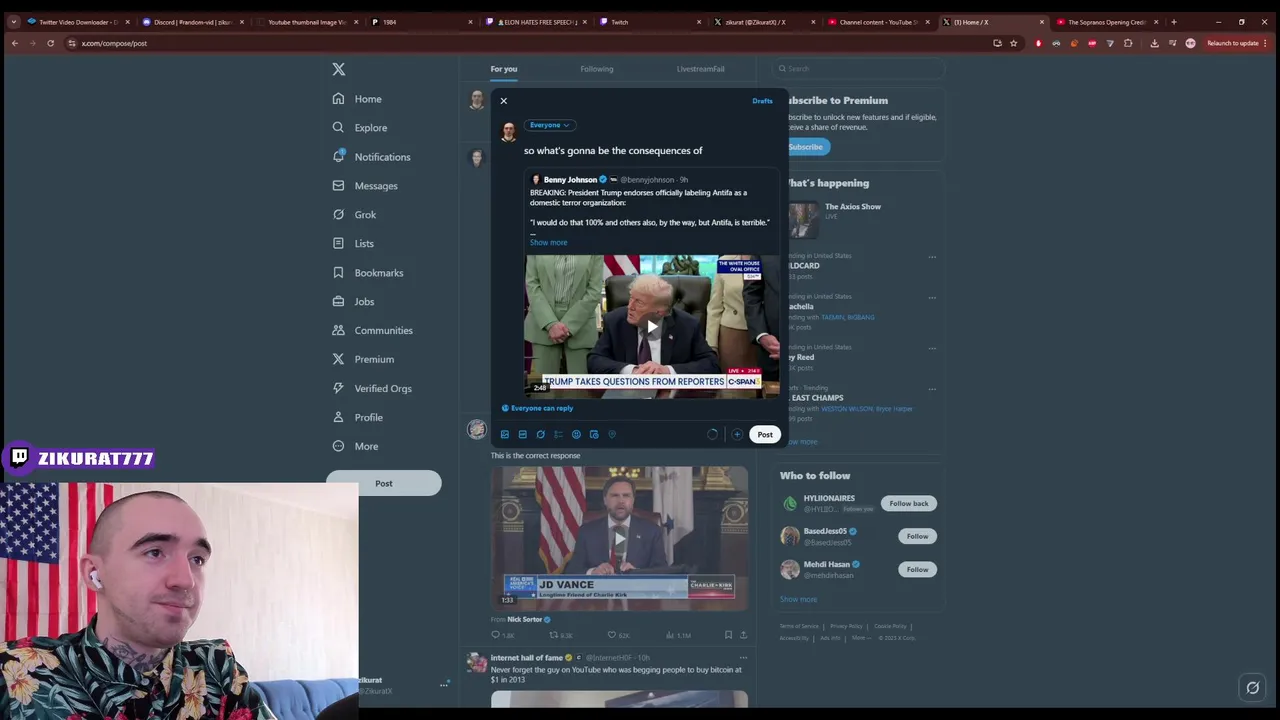Screen dimensions: 1280x720
Task: Open Explore in the sidebar
Action: tap(360, 128)
